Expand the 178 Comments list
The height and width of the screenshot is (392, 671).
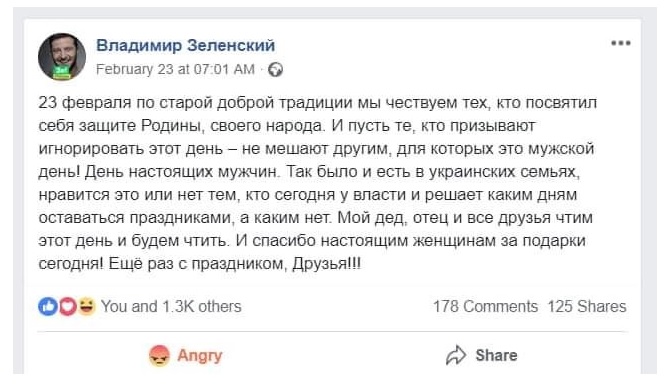pos(485,306)
